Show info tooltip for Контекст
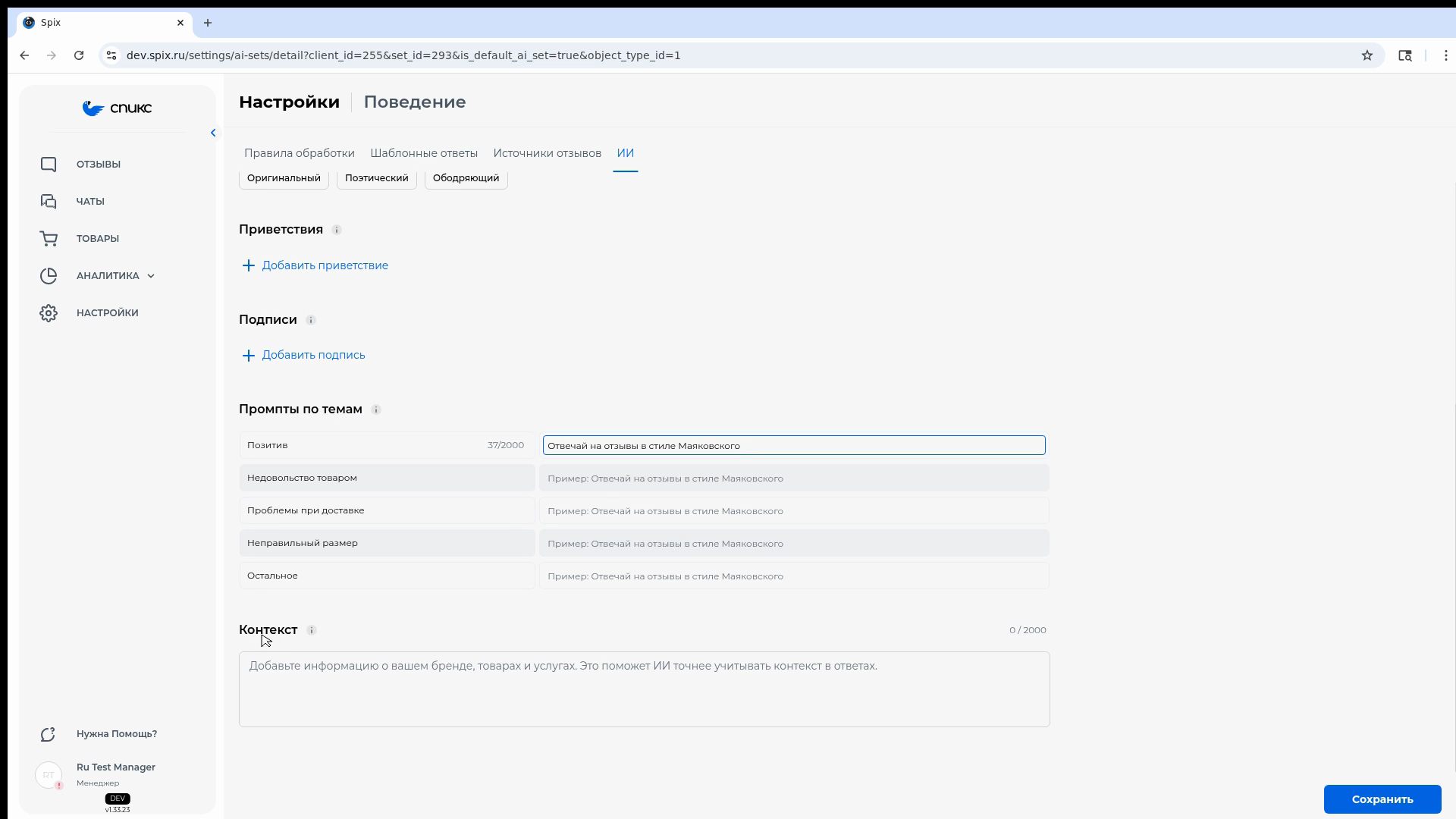 coord(312,630)
